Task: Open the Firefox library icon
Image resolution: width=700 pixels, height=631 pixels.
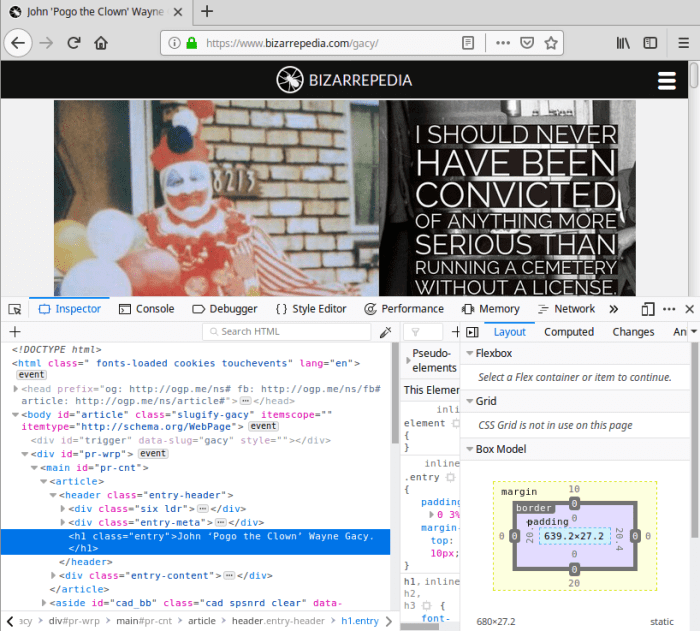Action: 623,43
